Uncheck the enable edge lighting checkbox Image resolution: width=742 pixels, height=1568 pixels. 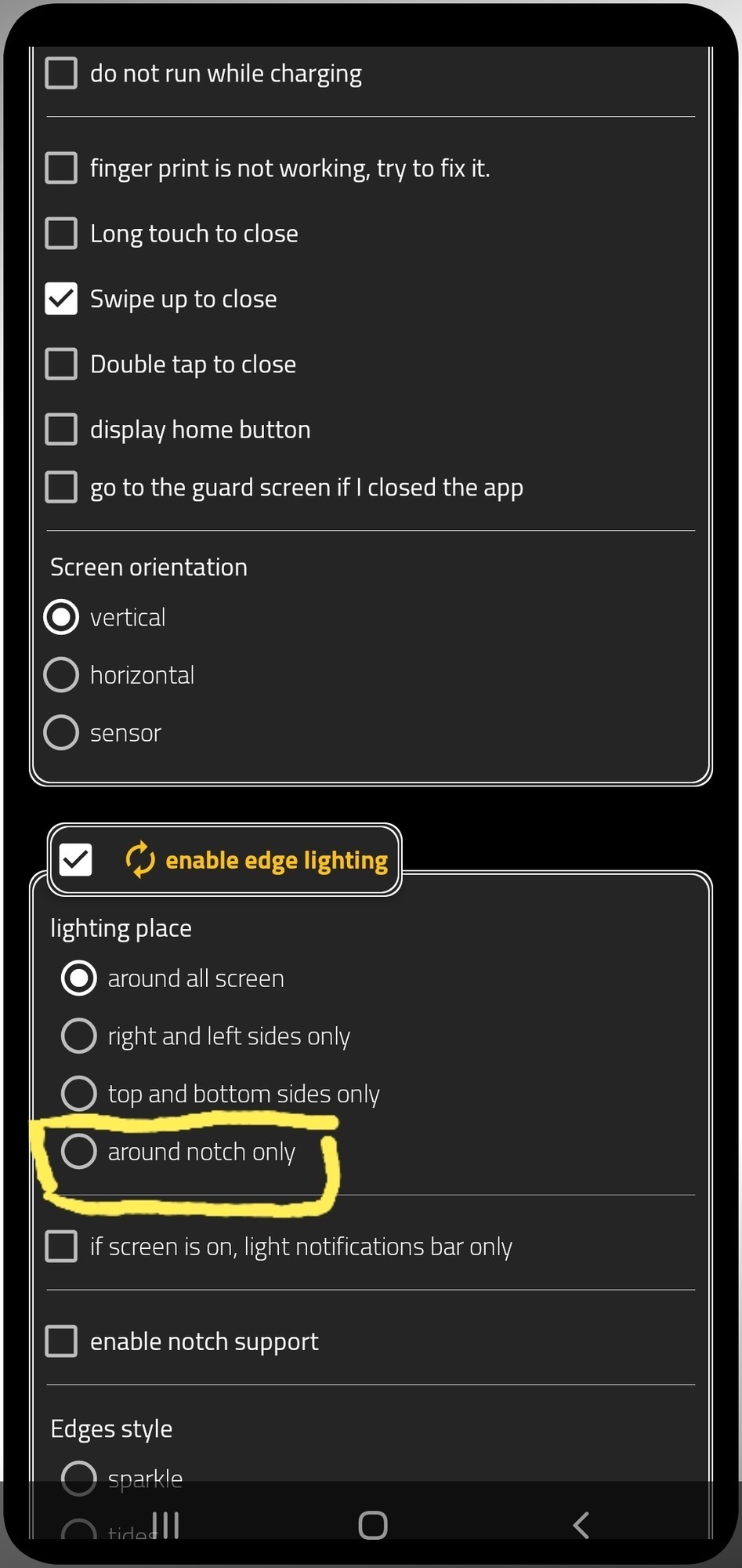[x=76, y=859]
